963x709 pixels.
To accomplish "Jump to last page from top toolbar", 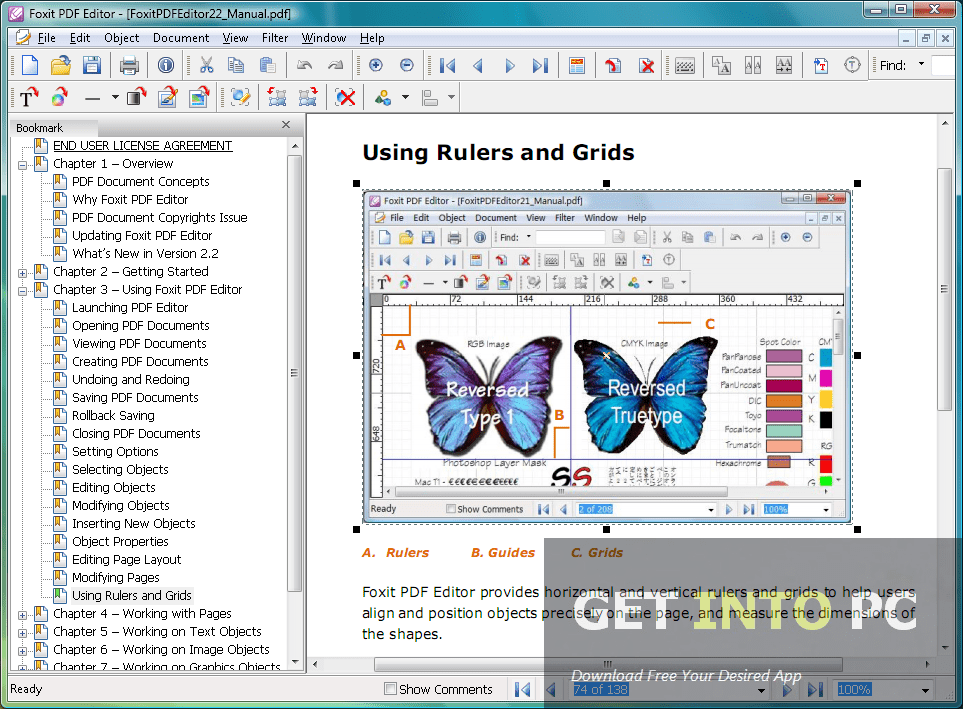I will pyautogui.click(x=540, y=65).
